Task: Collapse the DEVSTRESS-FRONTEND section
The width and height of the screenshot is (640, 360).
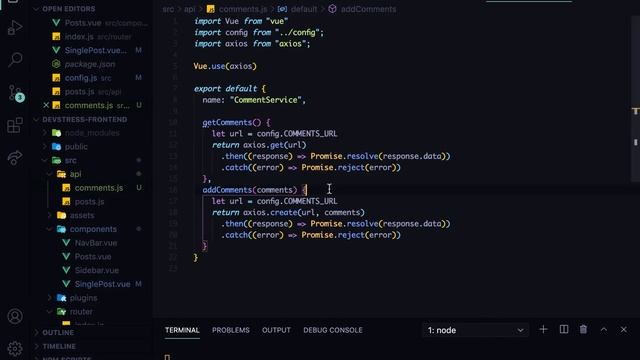Action: click(x=84, y=120)
